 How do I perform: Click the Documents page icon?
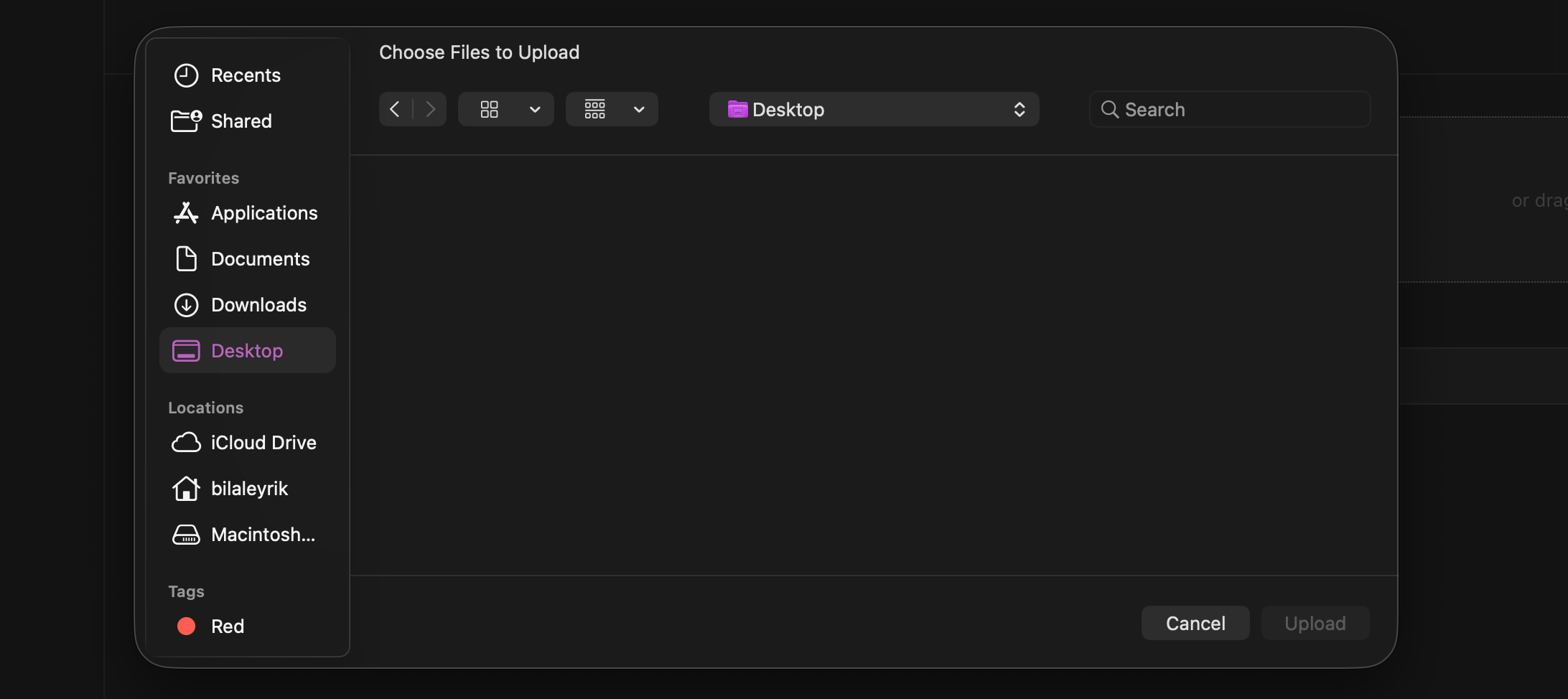pos(186,258)
